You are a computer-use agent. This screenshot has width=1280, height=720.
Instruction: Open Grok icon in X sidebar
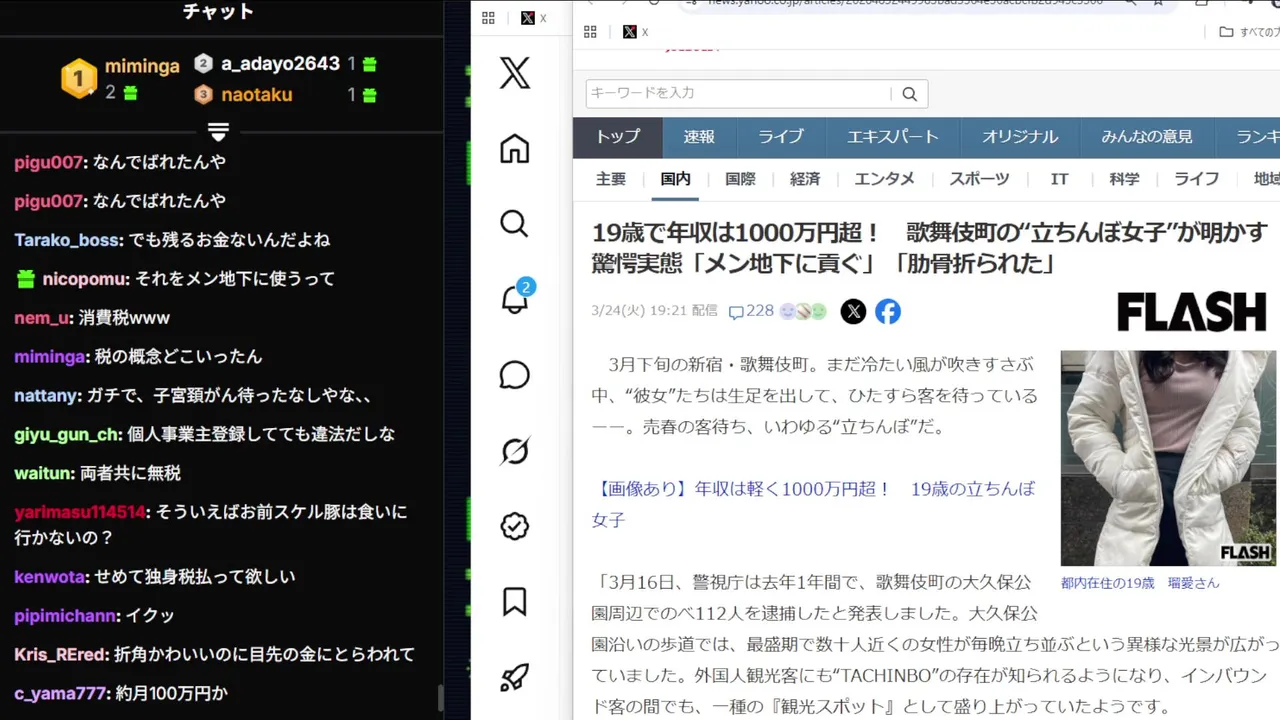click(514, 451)
